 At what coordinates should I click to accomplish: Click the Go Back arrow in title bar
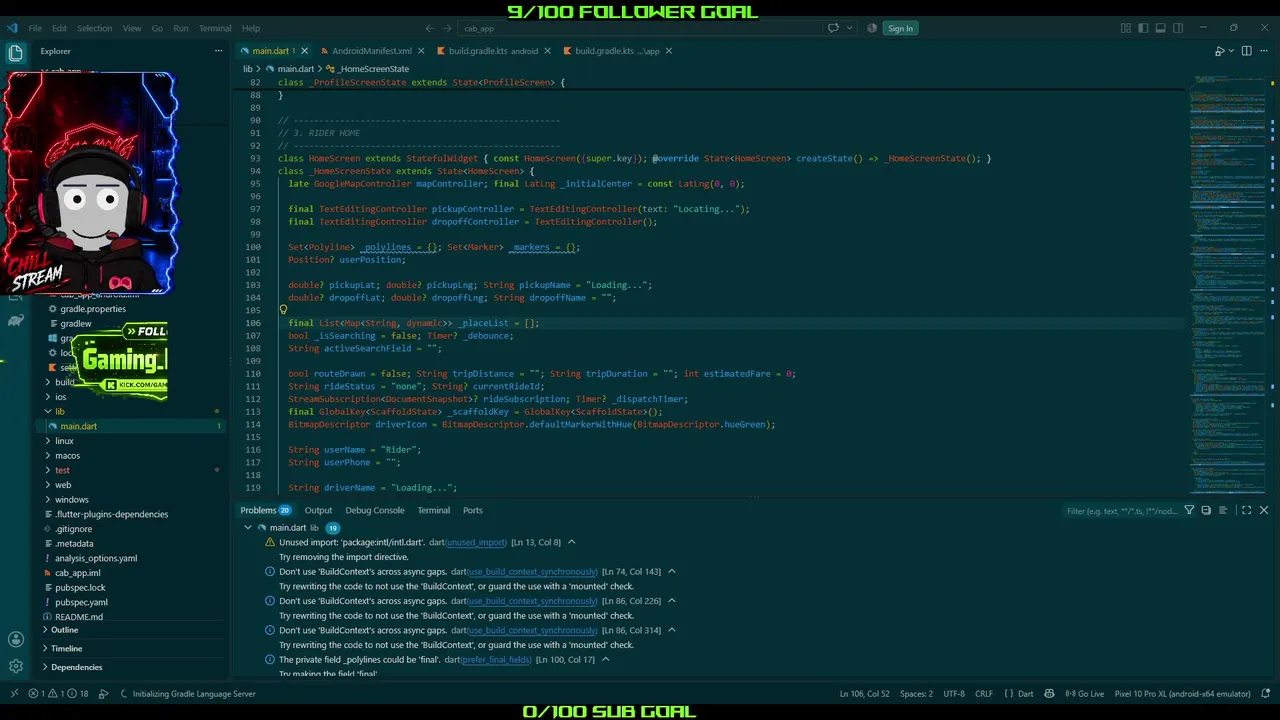[429, 28]
